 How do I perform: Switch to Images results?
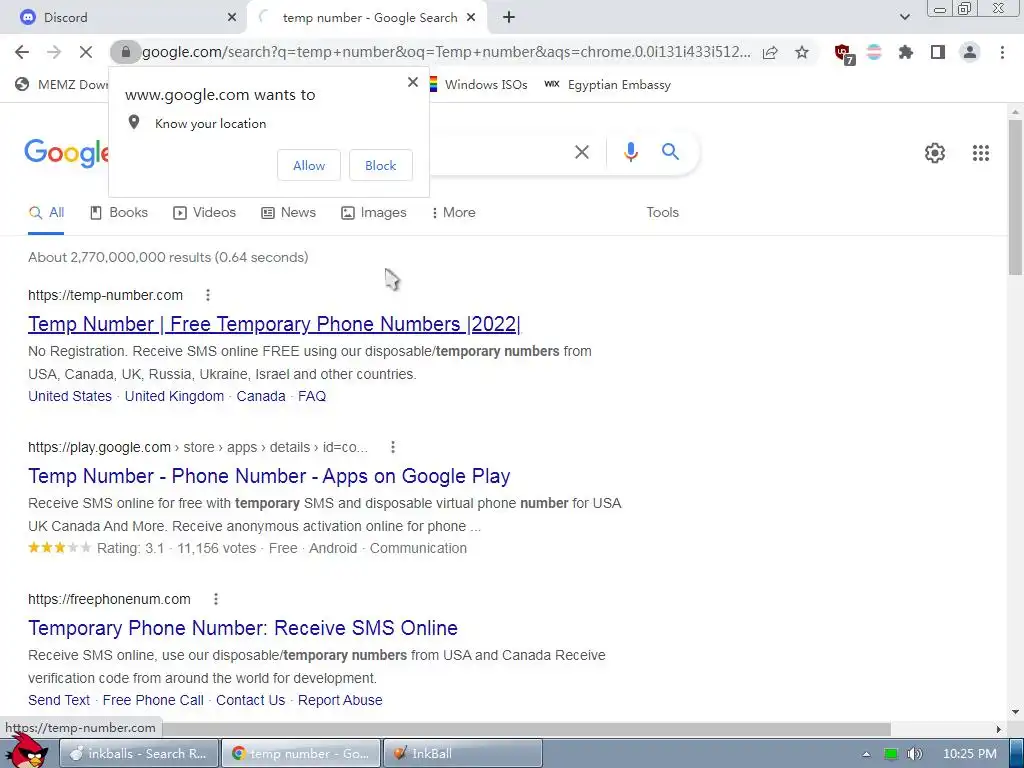coord(374,213)
